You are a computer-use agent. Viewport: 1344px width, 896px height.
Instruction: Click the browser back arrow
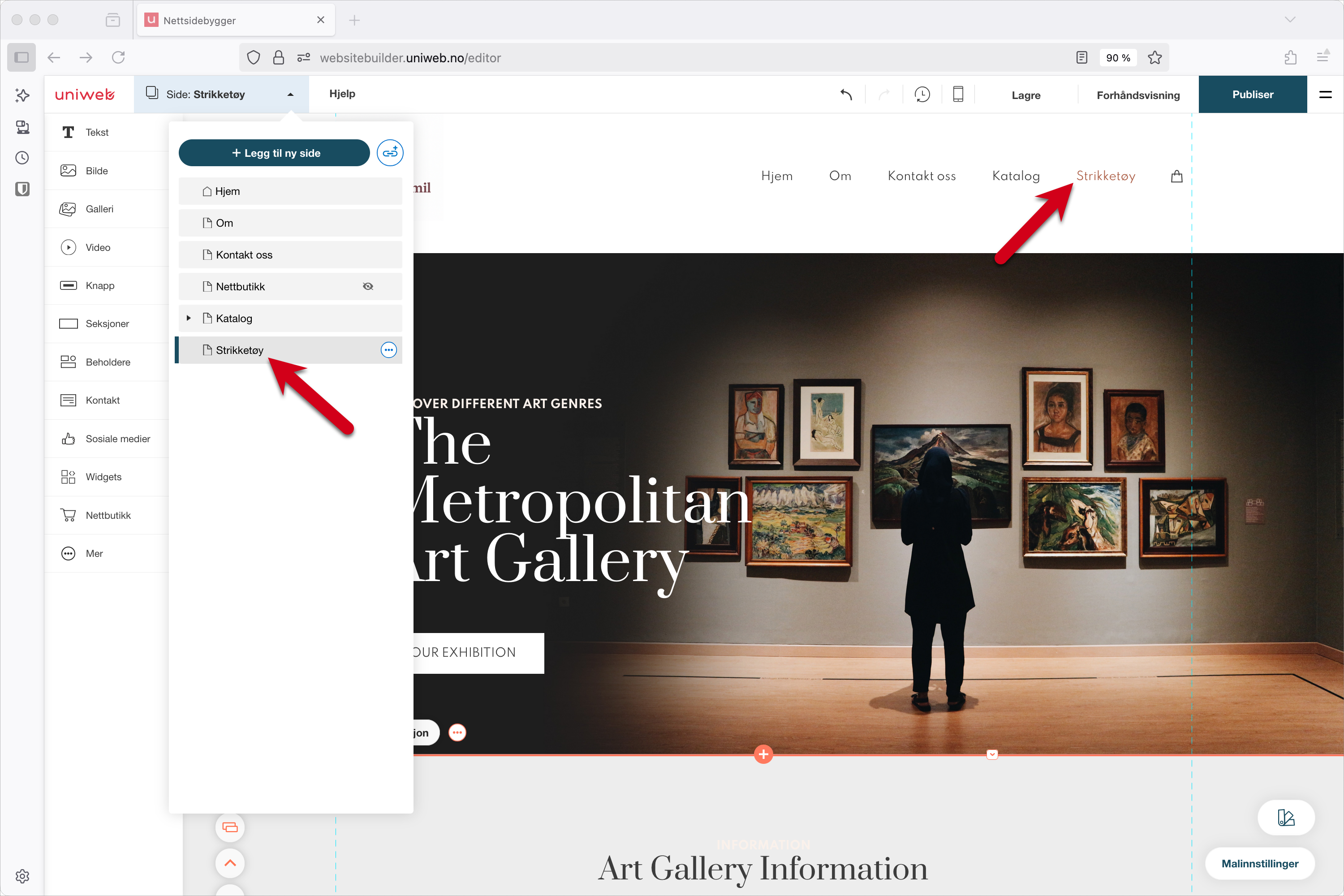54,57
